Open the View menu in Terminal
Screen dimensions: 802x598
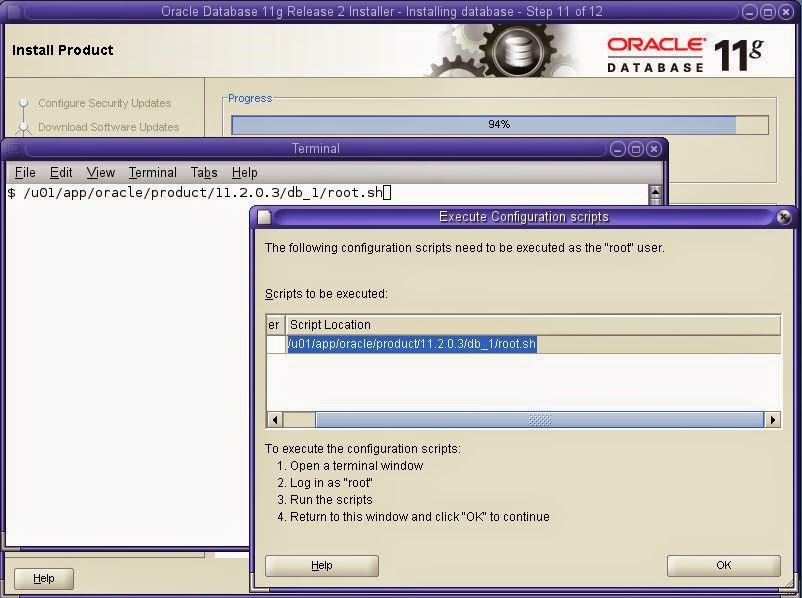coord(101,173)
